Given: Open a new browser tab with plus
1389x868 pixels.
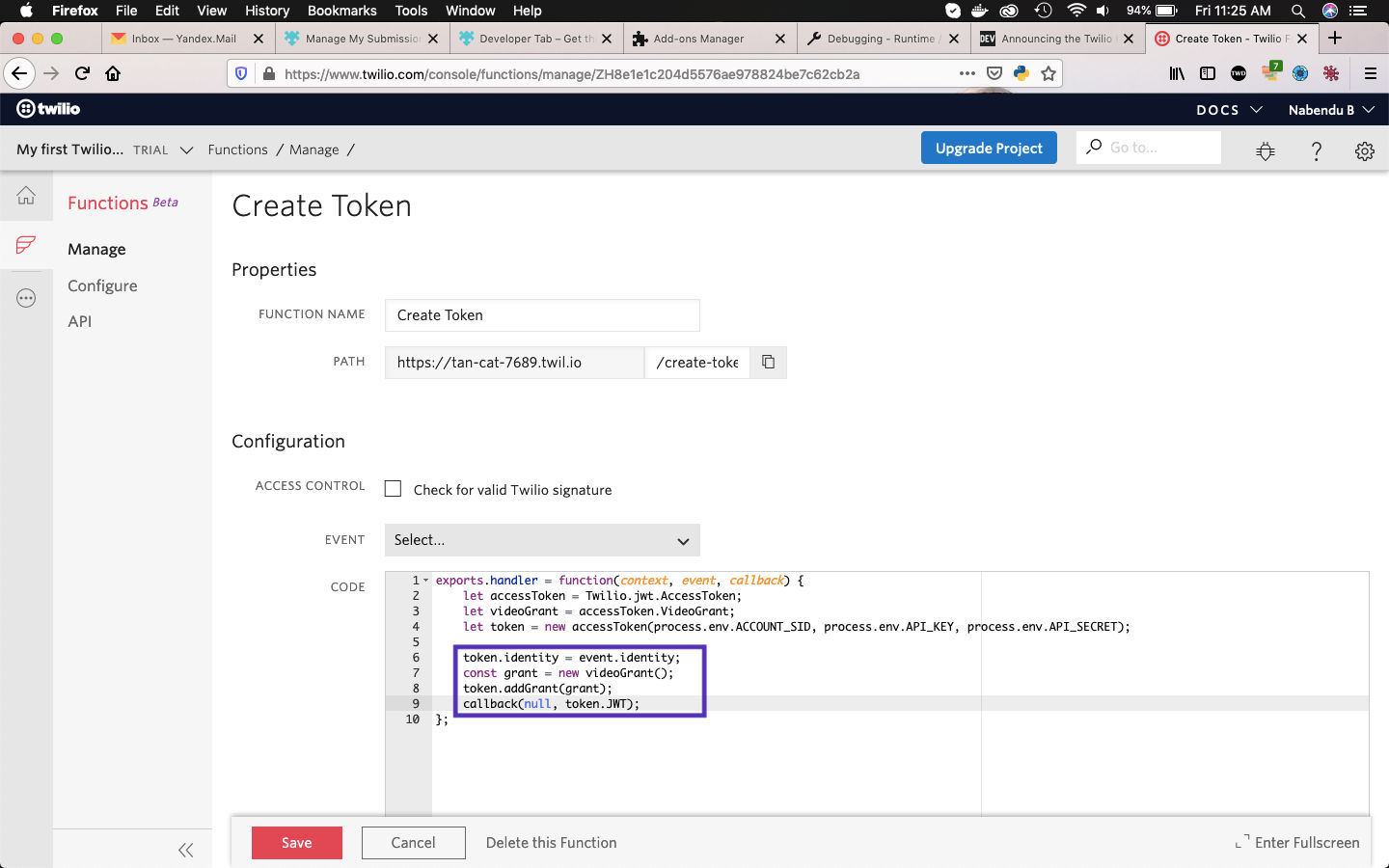Looking at the screenshot, I should pyautogui.click(x=1335, y=38).
